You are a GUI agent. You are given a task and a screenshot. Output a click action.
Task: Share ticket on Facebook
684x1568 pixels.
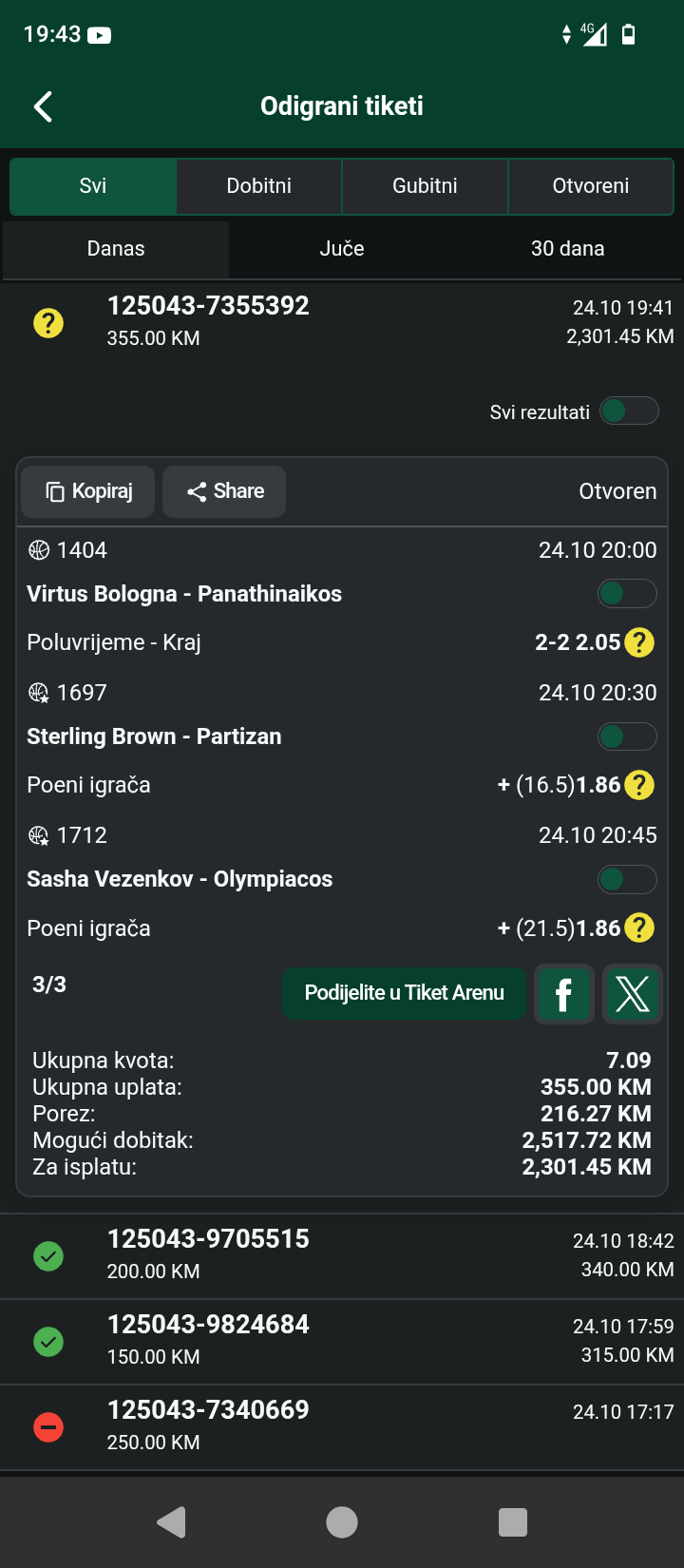tap(563, 994)
